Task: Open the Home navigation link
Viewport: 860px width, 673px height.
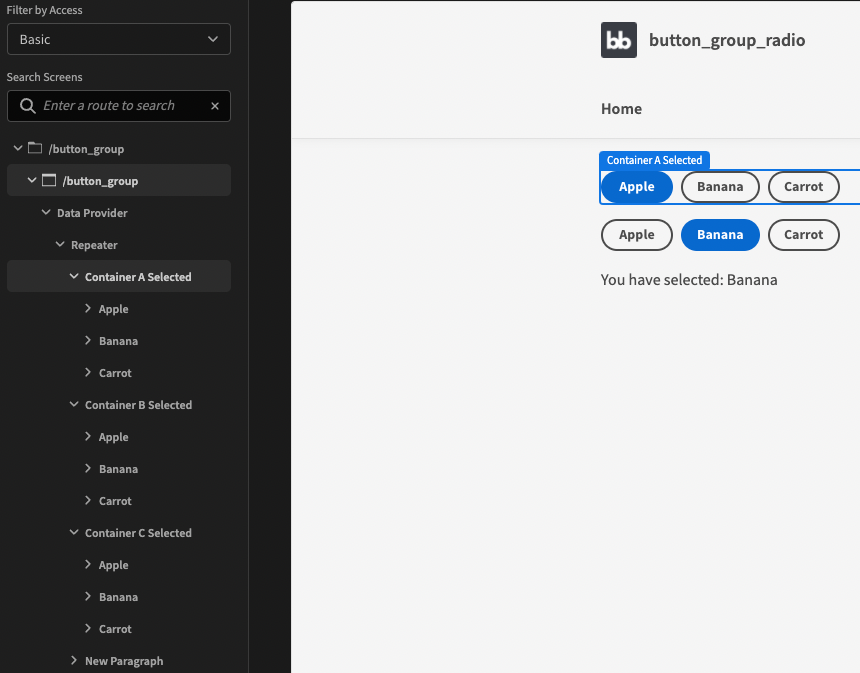Action: pos(621,109)
